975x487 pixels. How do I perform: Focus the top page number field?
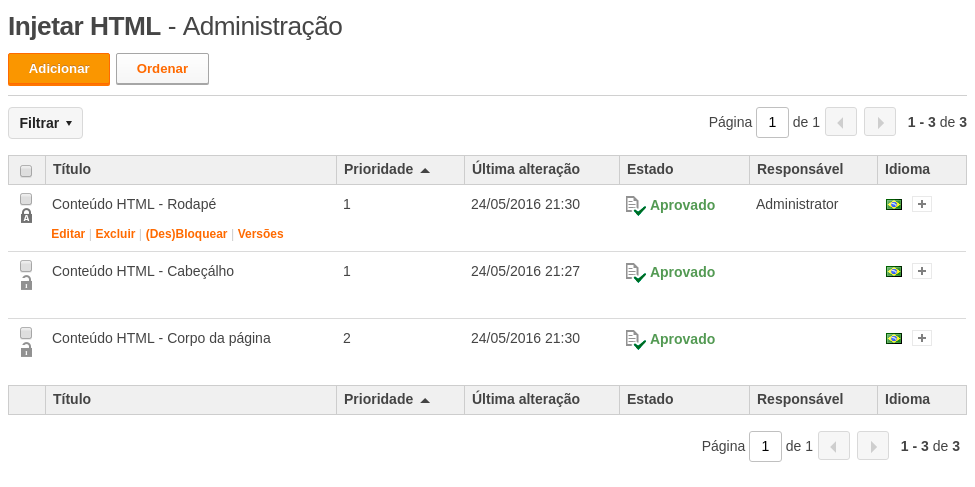[772, 123]
